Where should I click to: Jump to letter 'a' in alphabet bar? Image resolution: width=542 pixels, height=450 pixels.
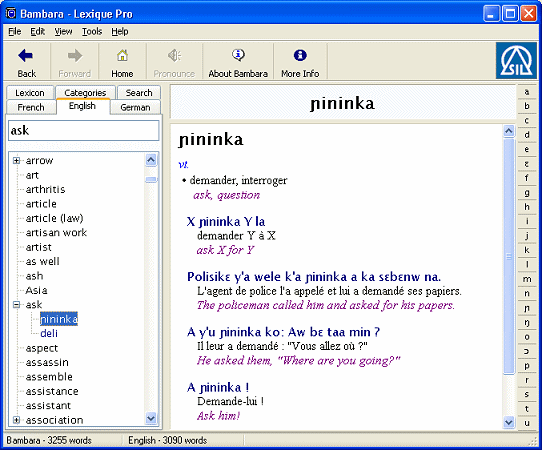[527, 92]
